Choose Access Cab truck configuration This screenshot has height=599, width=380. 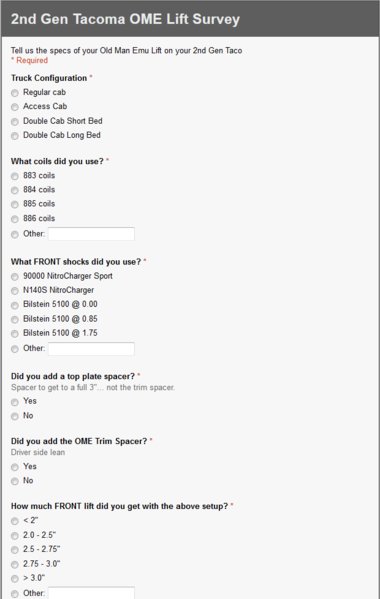pyautogui.click(x=15, y=107)
